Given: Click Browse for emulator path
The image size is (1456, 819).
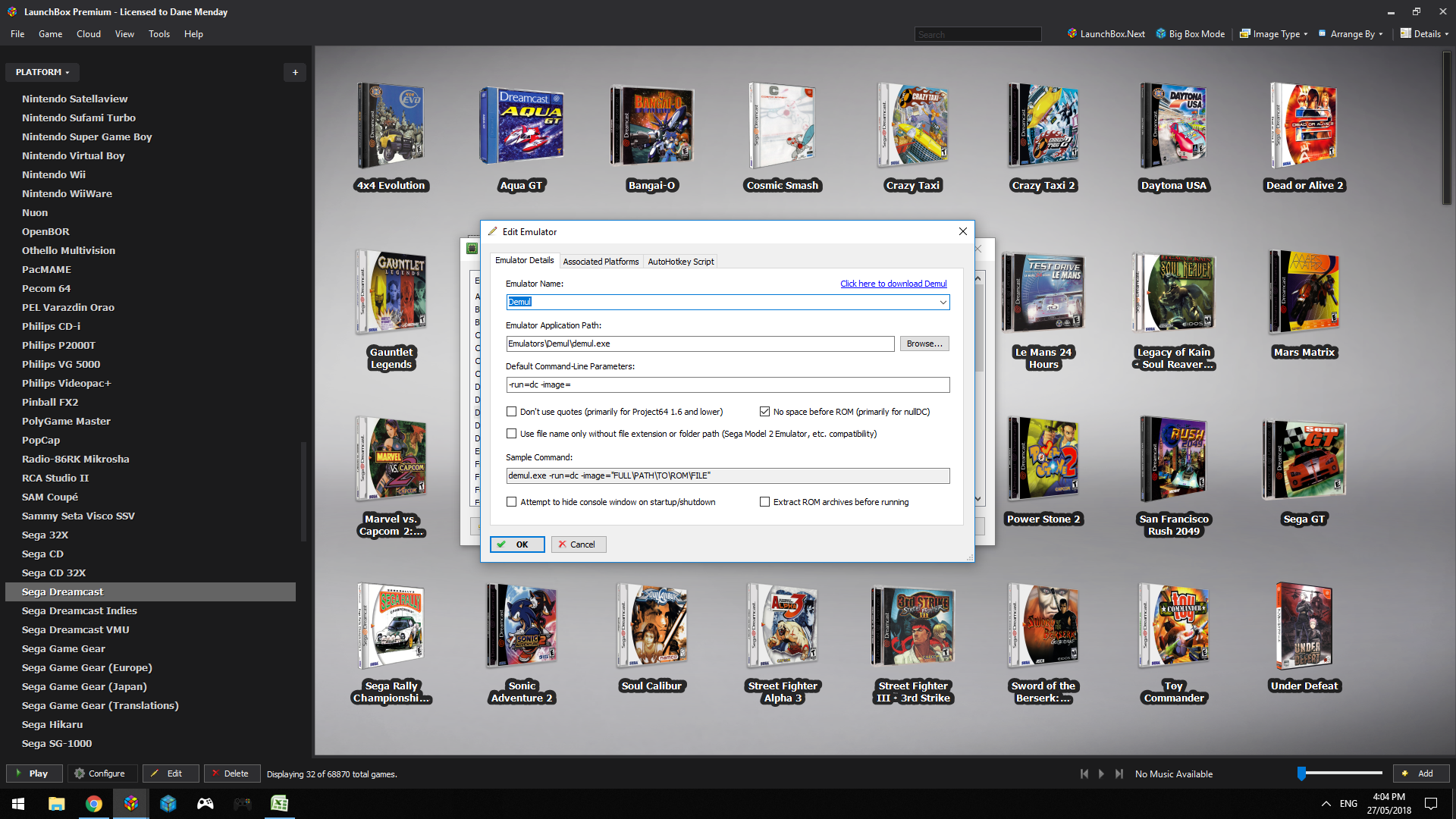Looking at the screenshot, I should coord(924,344).
